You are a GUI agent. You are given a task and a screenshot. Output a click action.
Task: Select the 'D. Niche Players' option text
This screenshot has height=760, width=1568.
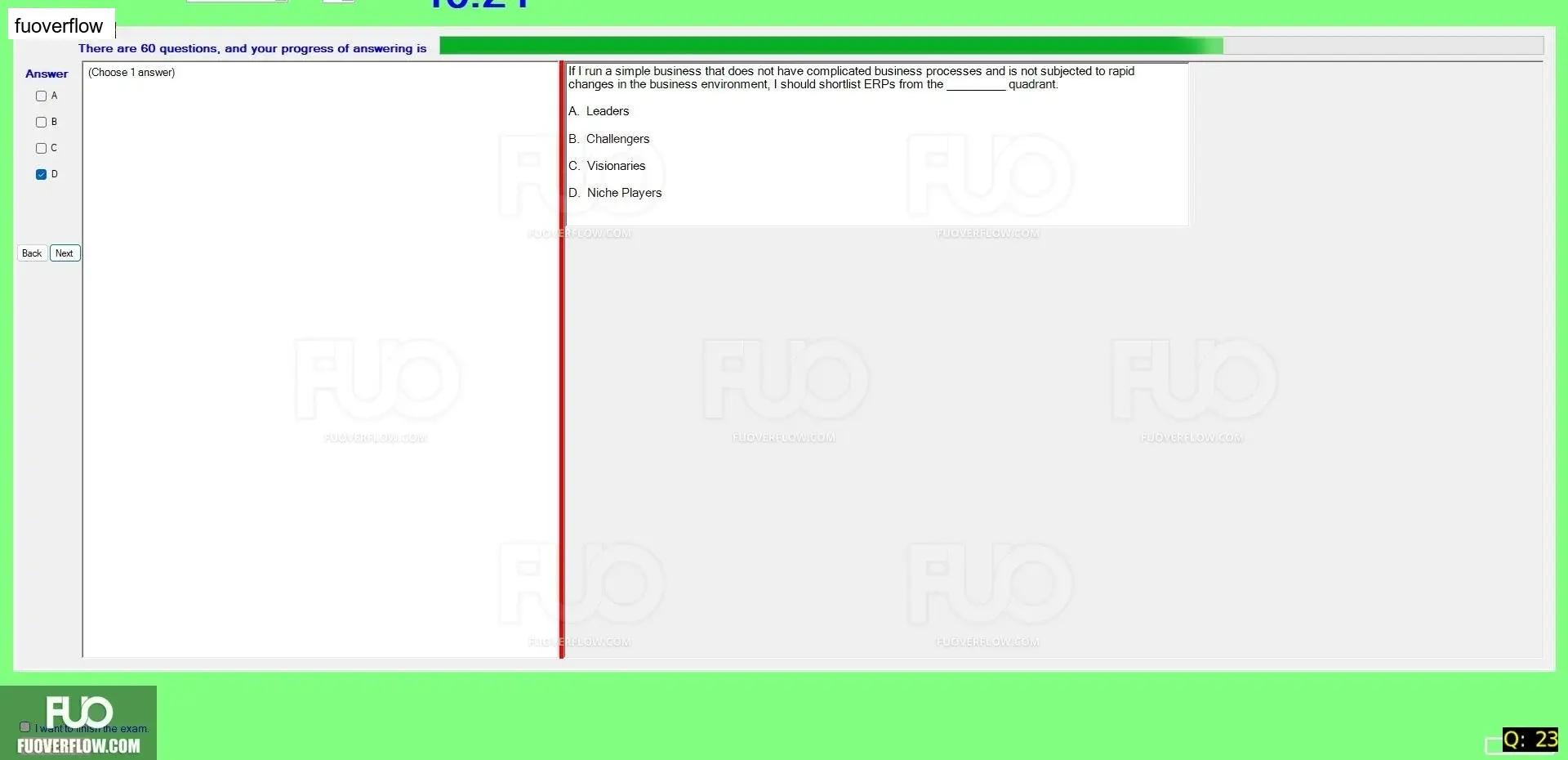pyautogui.click(x=615, y=193)
